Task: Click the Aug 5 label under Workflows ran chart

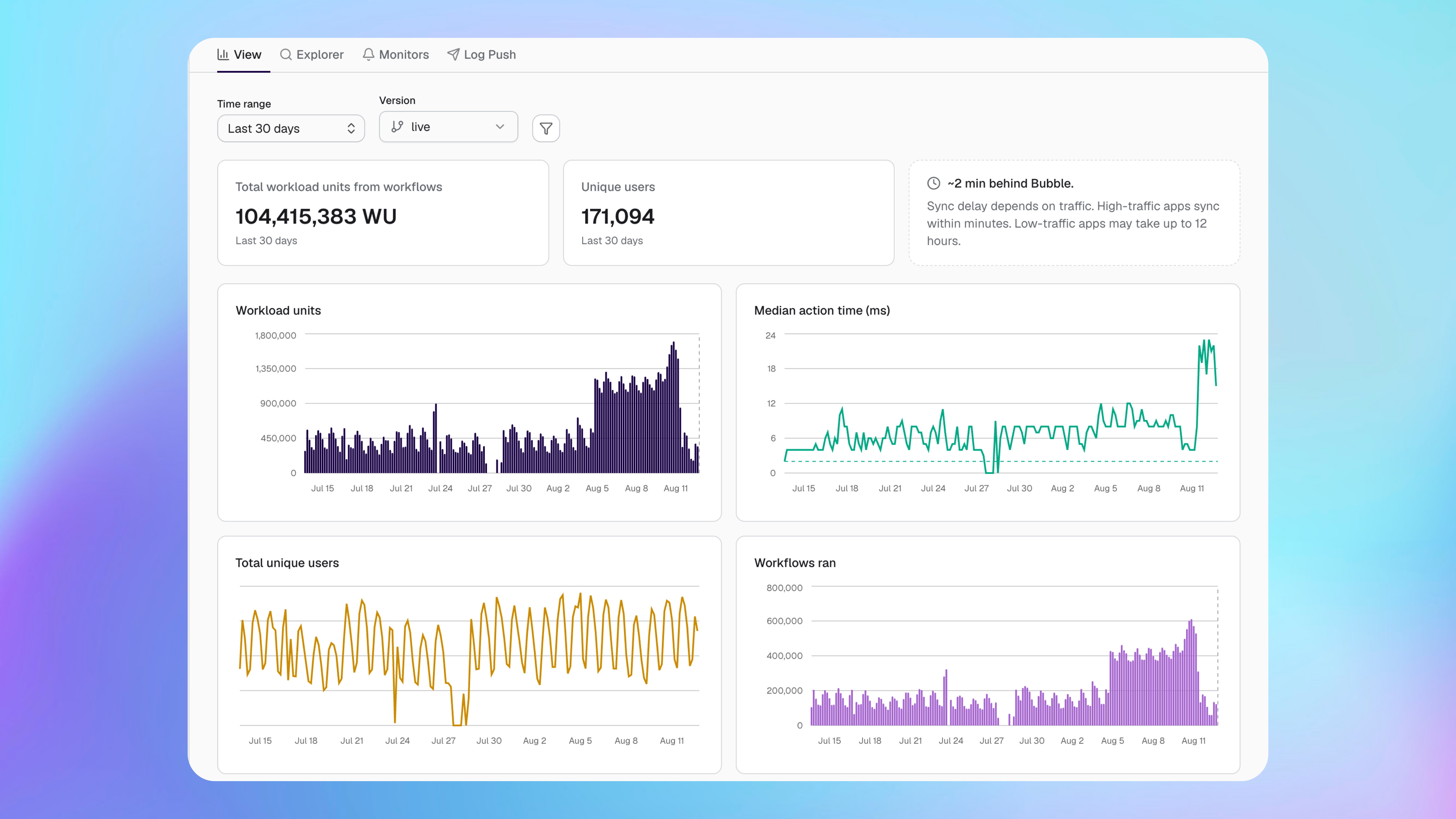Action: 1112,741
